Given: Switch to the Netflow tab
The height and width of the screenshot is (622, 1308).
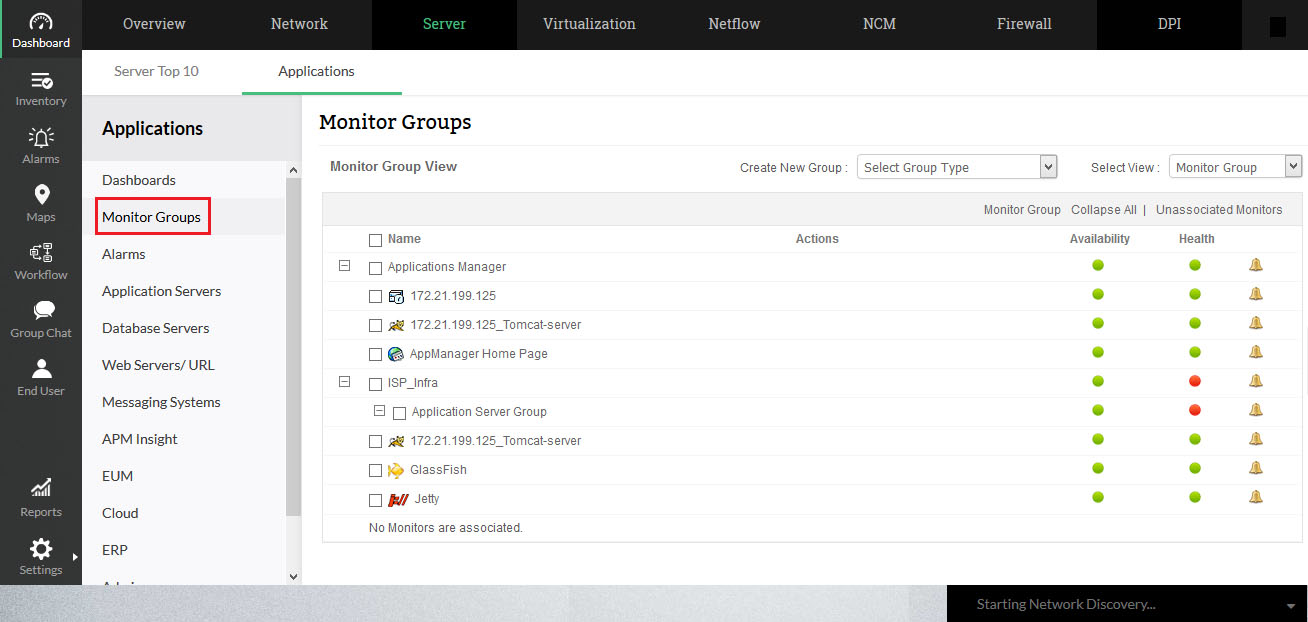Looking at the screenshot, I should pos(734,24).
